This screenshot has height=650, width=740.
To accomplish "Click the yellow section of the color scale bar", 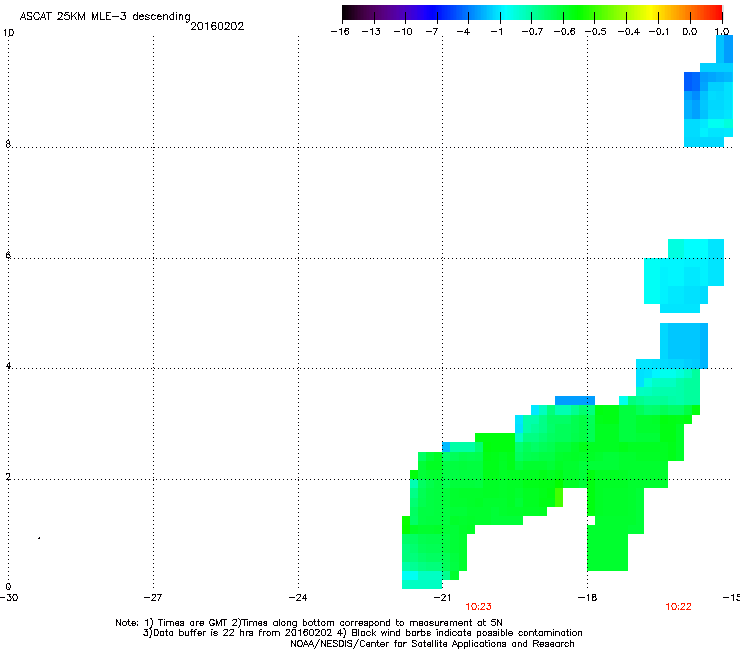I will tap(654, 13).
